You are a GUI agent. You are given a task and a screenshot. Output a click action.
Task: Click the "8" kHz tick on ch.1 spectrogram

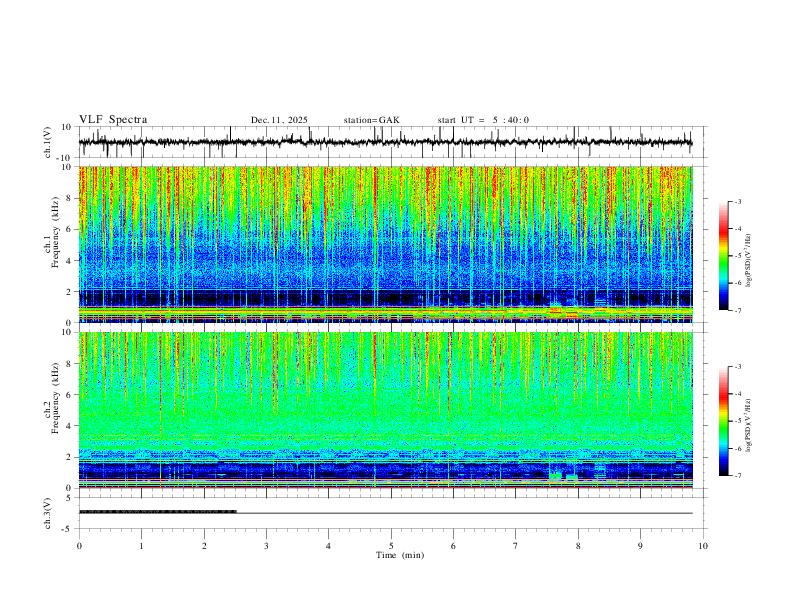pyautogui.click(x=69, y=198)
